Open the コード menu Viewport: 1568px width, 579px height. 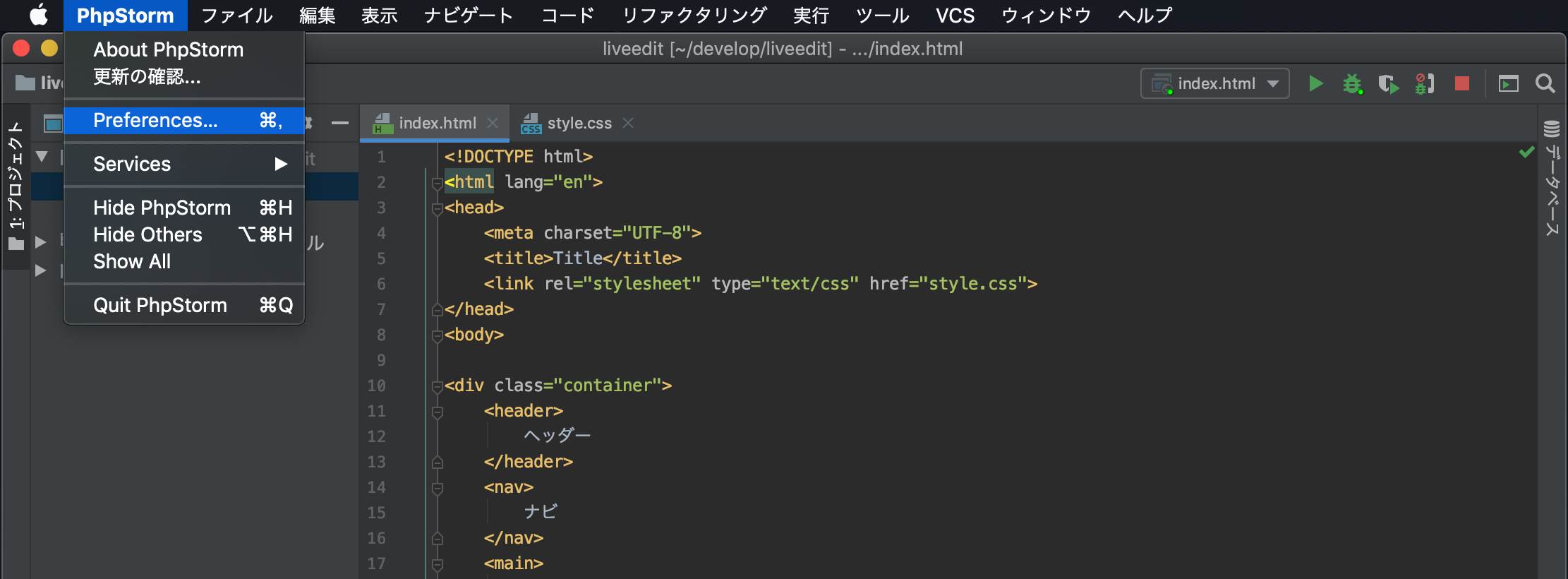pos(568,15)
